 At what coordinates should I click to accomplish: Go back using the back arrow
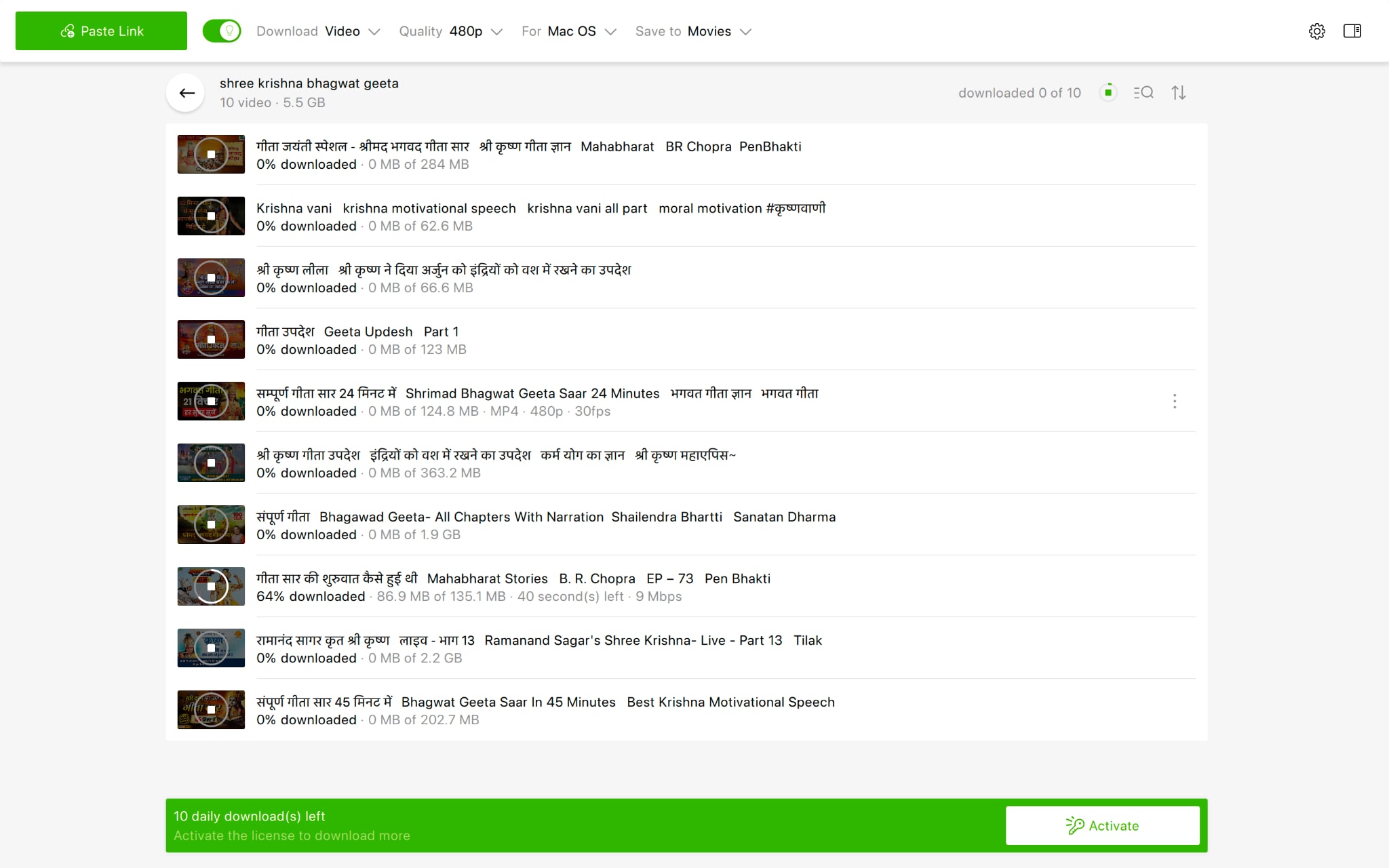pos(185,92)
